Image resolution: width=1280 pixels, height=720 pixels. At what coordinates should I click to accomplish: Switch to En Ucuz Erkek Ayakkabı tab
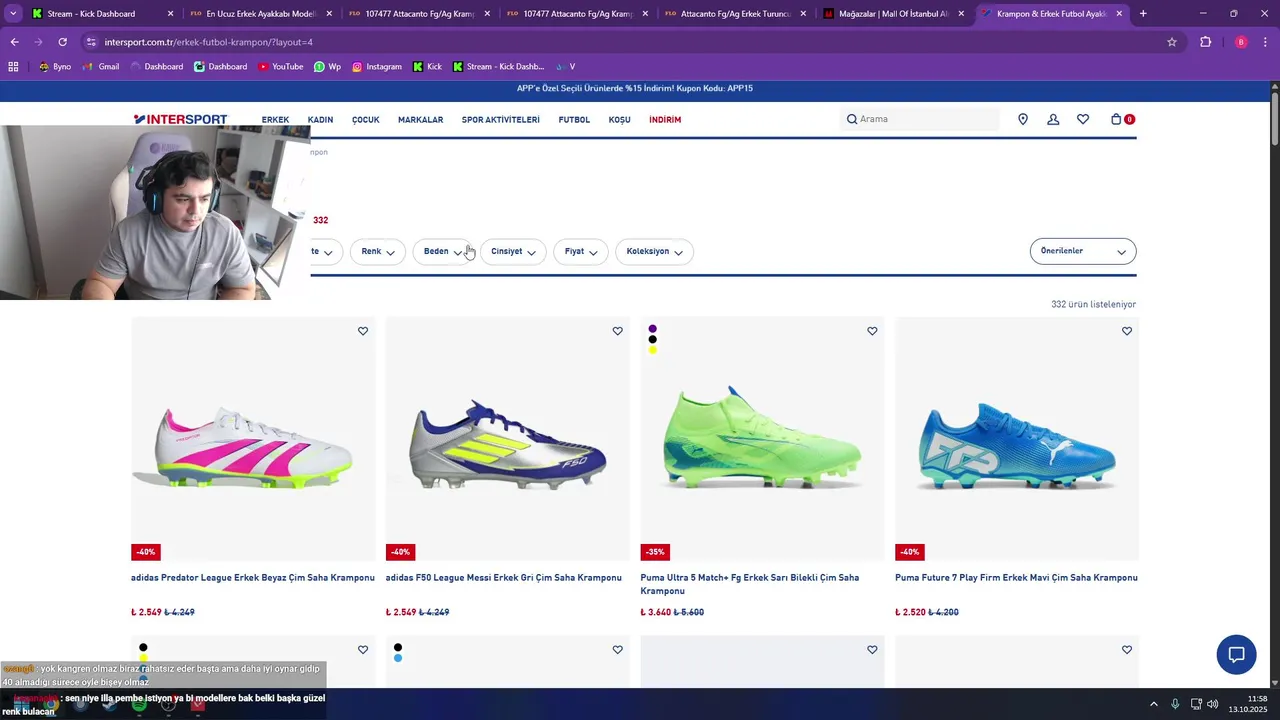(x=261, y=14)
